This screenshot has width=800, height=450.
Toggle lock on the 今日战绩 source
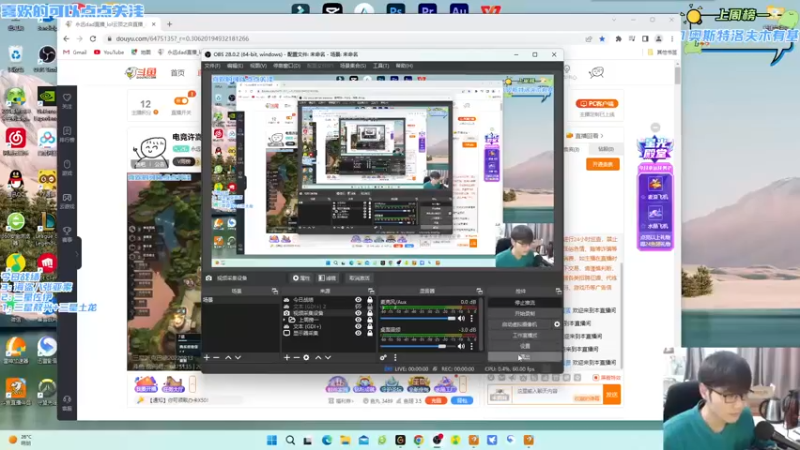pos(370,300)
